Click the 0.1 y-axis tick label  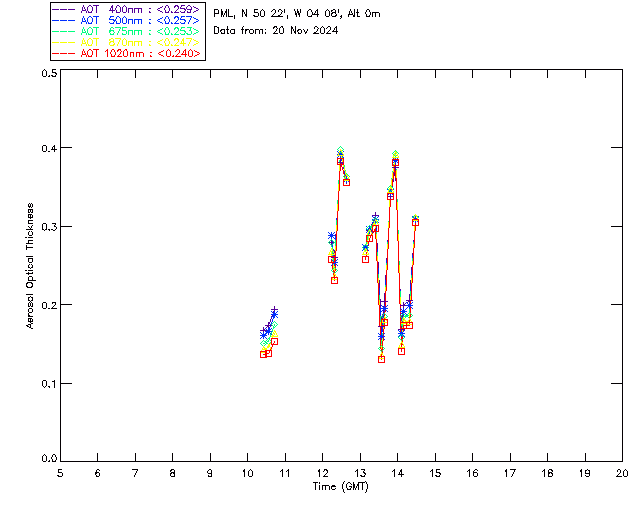[x=49, y=383]
